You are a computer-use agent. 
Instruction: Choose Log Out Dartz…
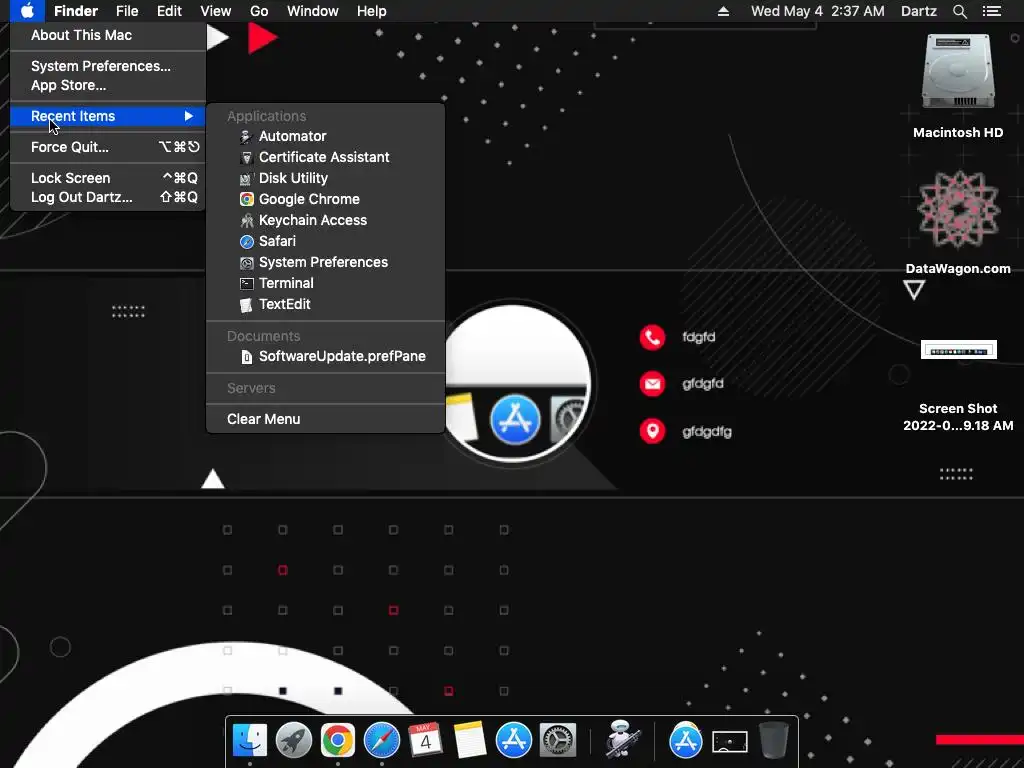coord(108,197)
